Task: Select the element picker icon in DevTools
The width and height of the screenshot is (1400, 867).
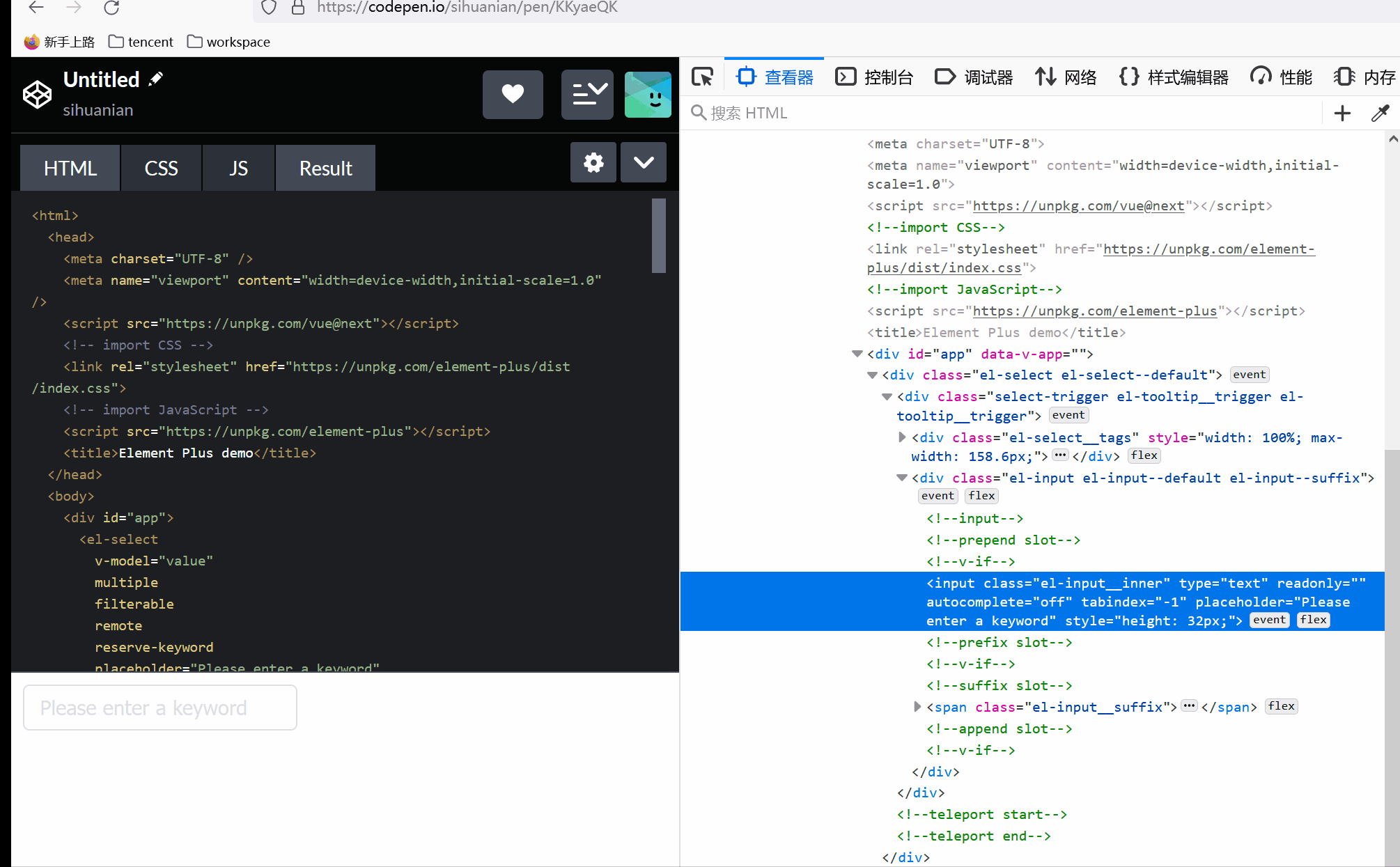Action: point(702,77)
